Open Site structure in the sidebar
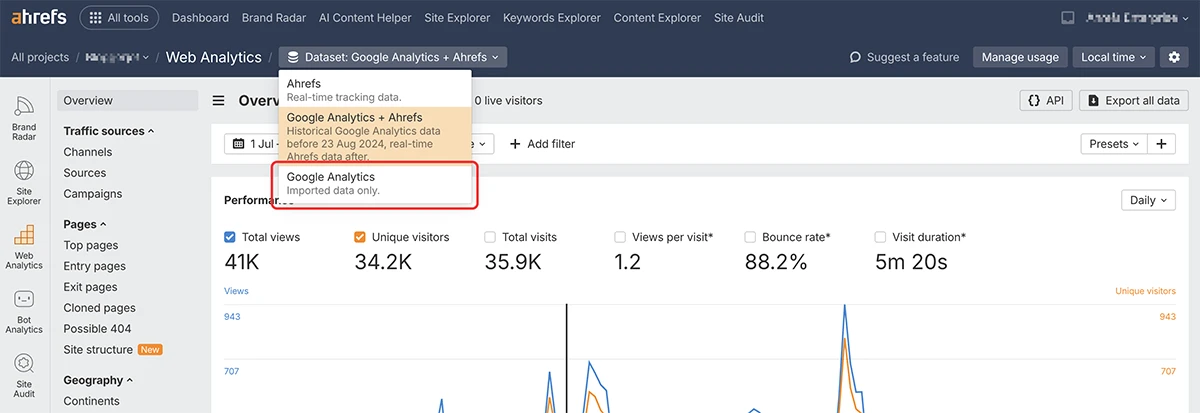Image resolution: width=1200 pixels, height=413 pixels. (98, 349)
